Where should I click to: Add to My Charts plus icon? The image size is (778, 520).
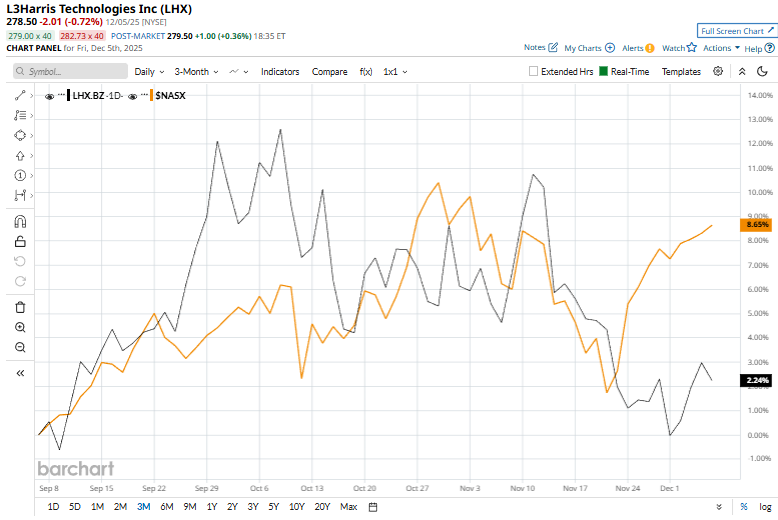[x=610, y=48]
